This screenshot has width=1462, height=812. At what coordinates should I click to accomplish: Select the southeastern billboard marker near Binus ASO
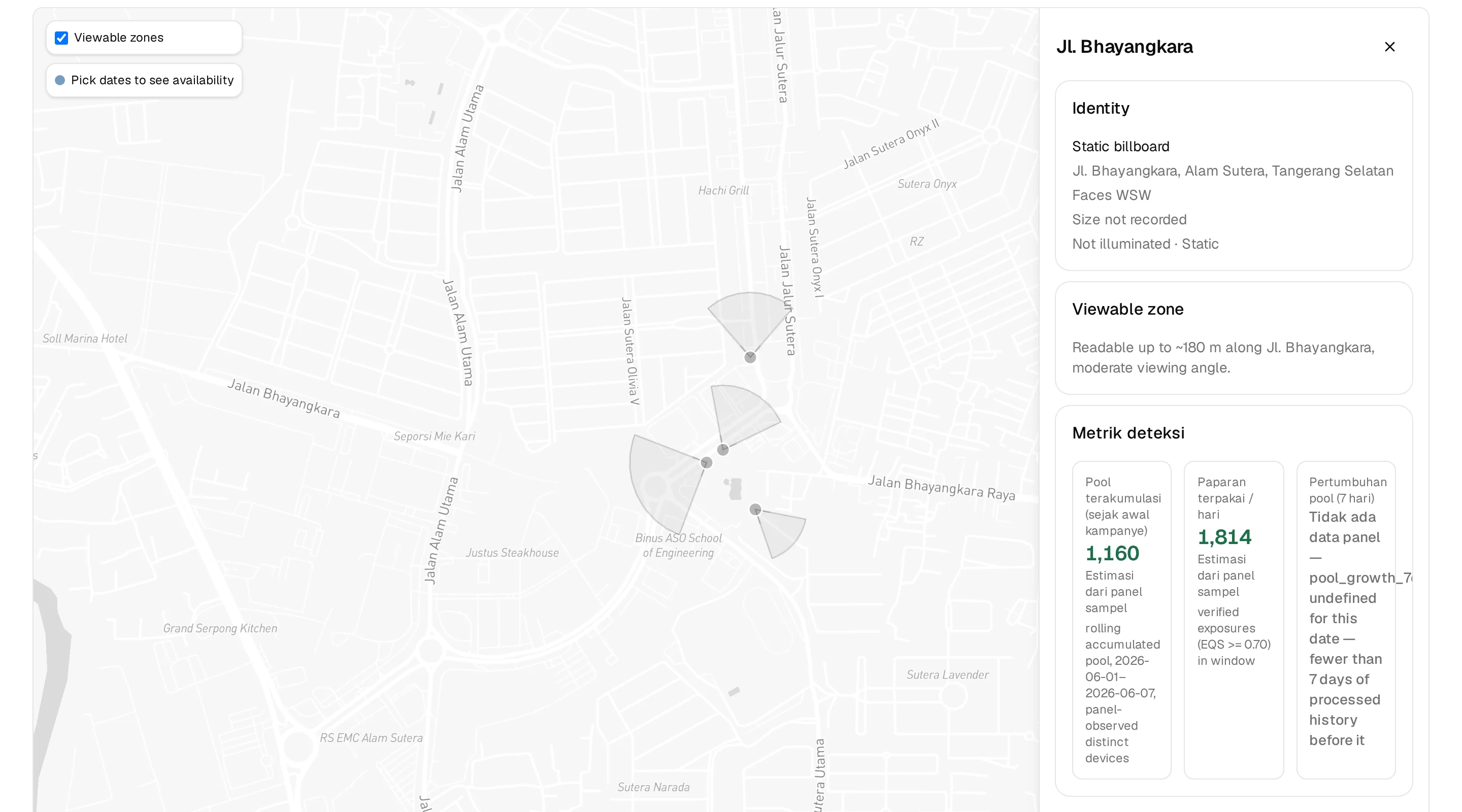(755, 509)
